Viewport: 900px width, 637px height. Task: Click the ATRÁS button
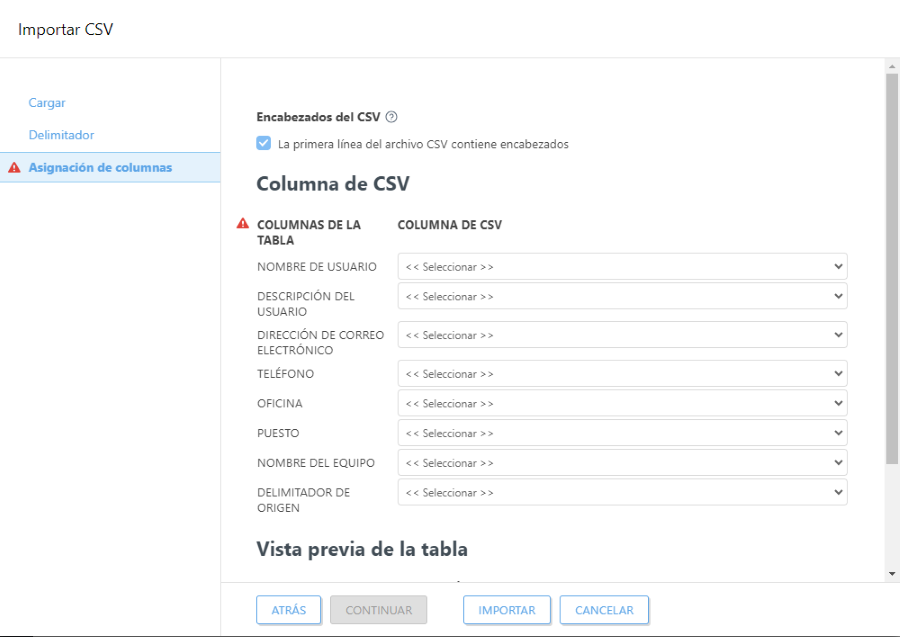pyautogui.click(x=288, y=609)
